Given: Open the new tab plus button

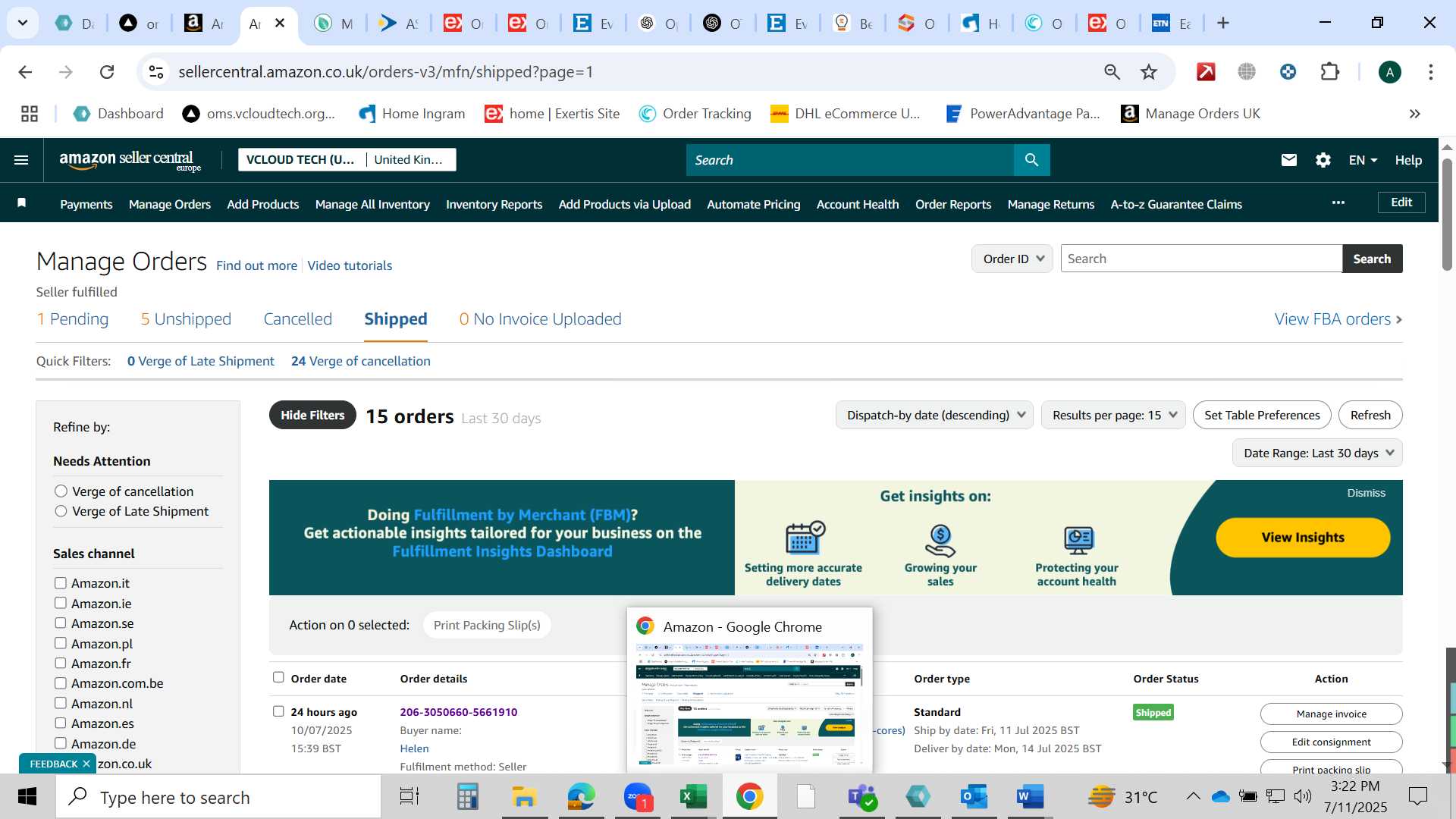Looking at the screenshot, I should point(1223,23).
